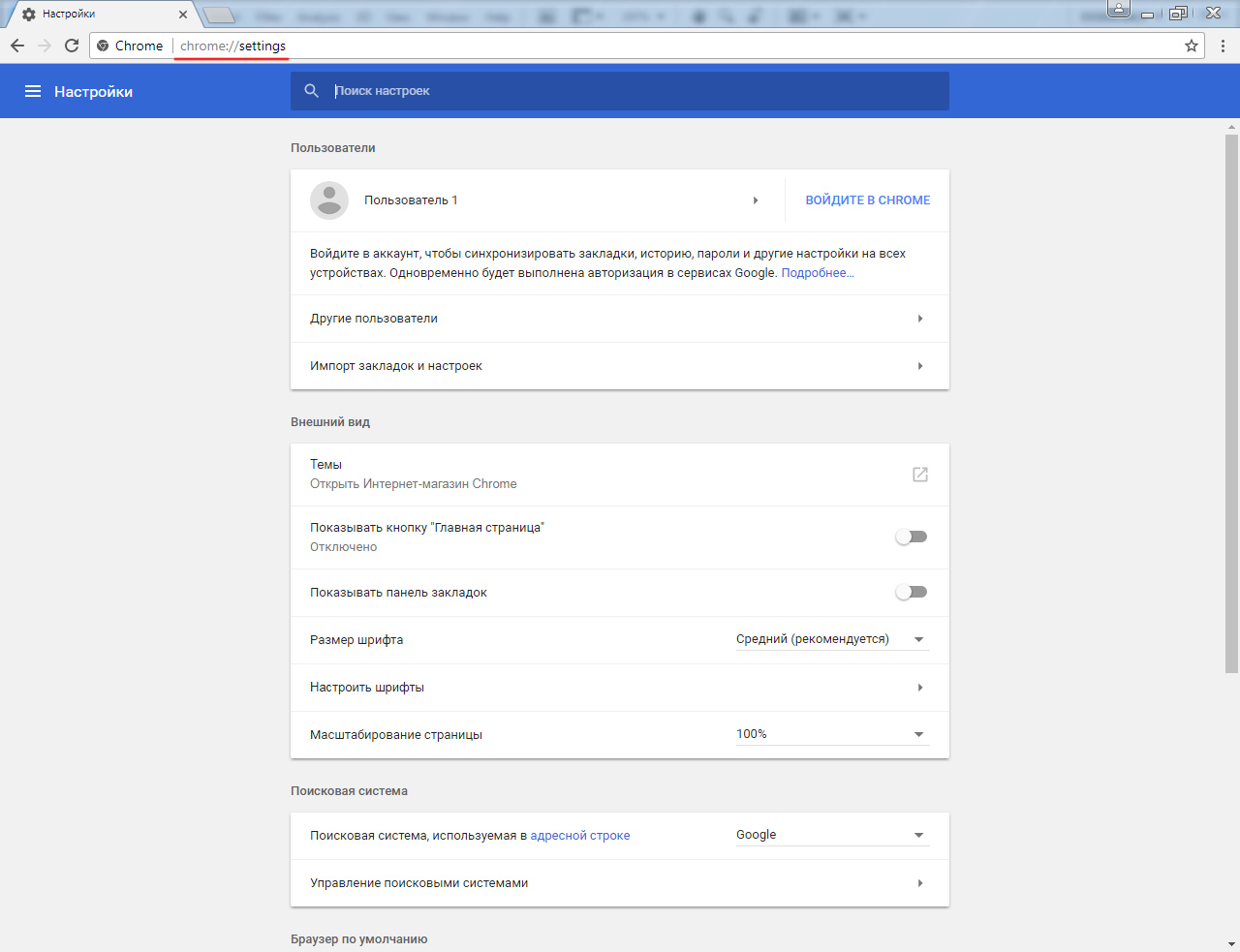Reload the settings page
Screen dimensions: 1240x952
point(72,46)
